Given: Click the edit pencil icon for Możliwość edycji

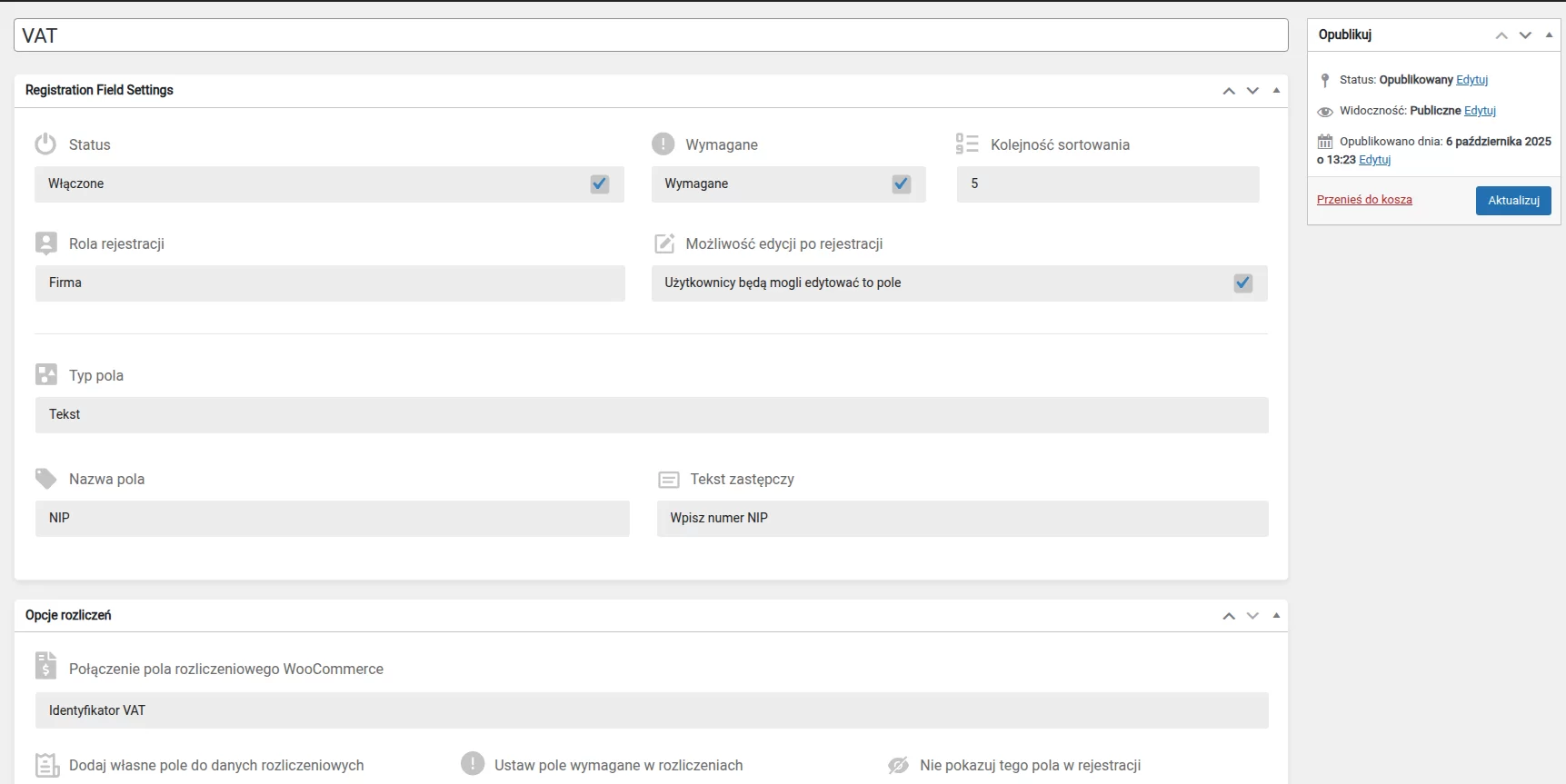Looking at the screenshot, I should 665,243.
